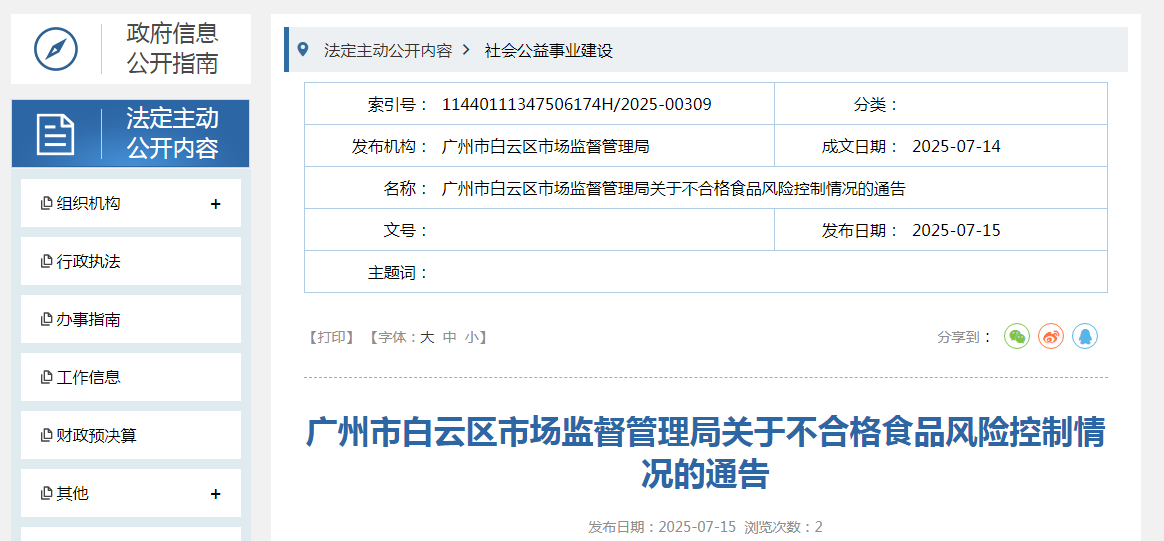
Task: Click the breadcrumb chevron arrow
Action: [466, 50]
